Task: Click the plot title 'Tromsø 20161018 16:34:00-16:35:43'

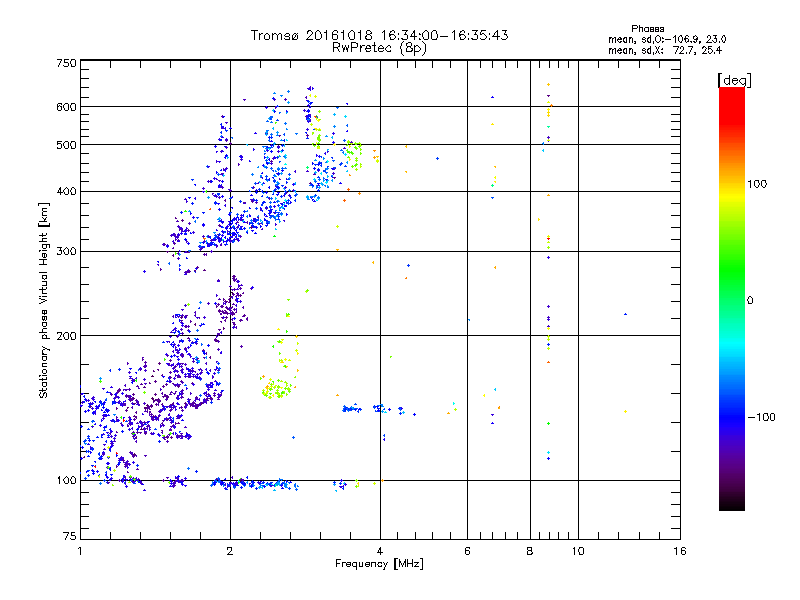Action: tap(379, 35)
